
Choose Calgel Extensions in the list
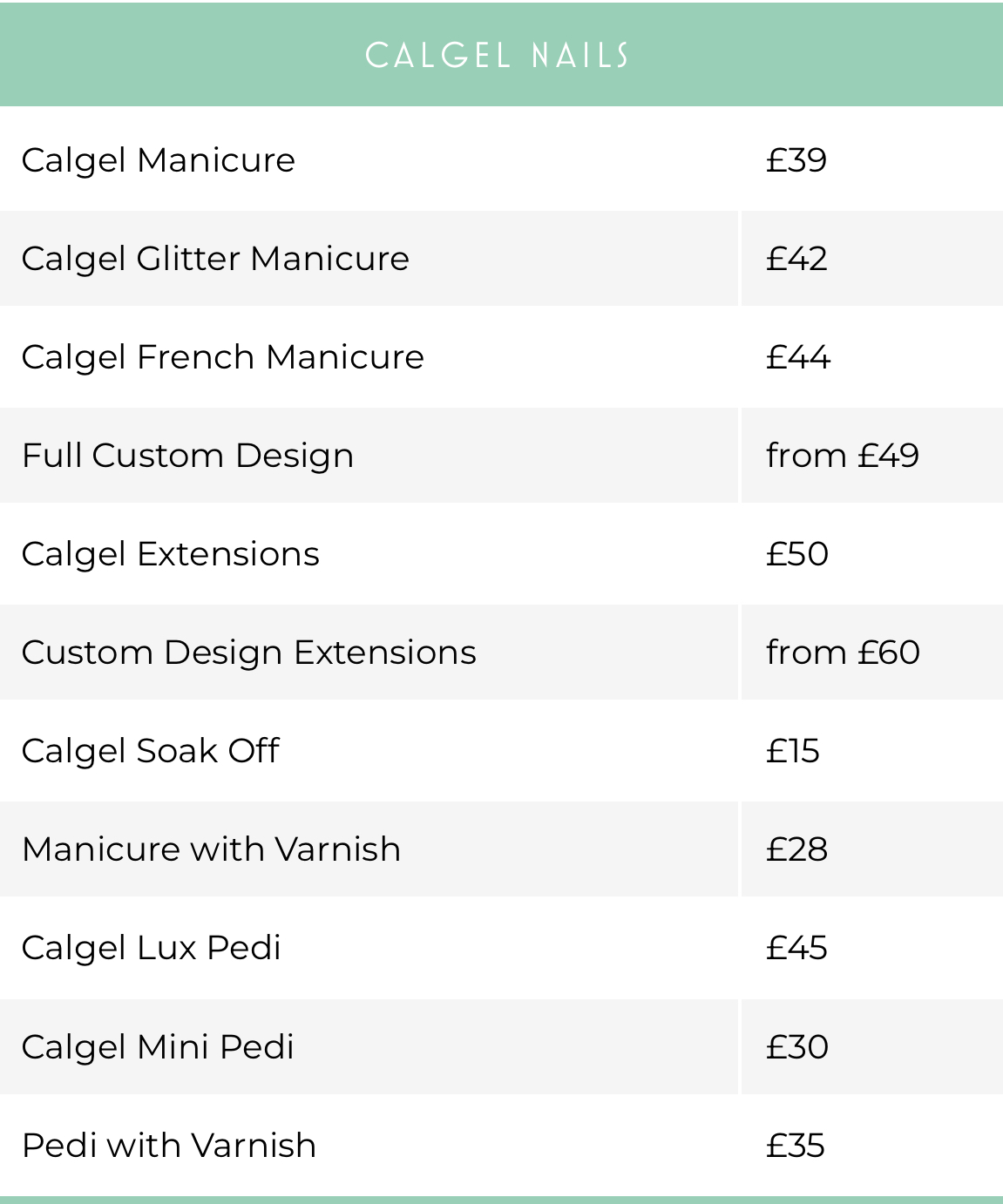click(x=170, y=553)
